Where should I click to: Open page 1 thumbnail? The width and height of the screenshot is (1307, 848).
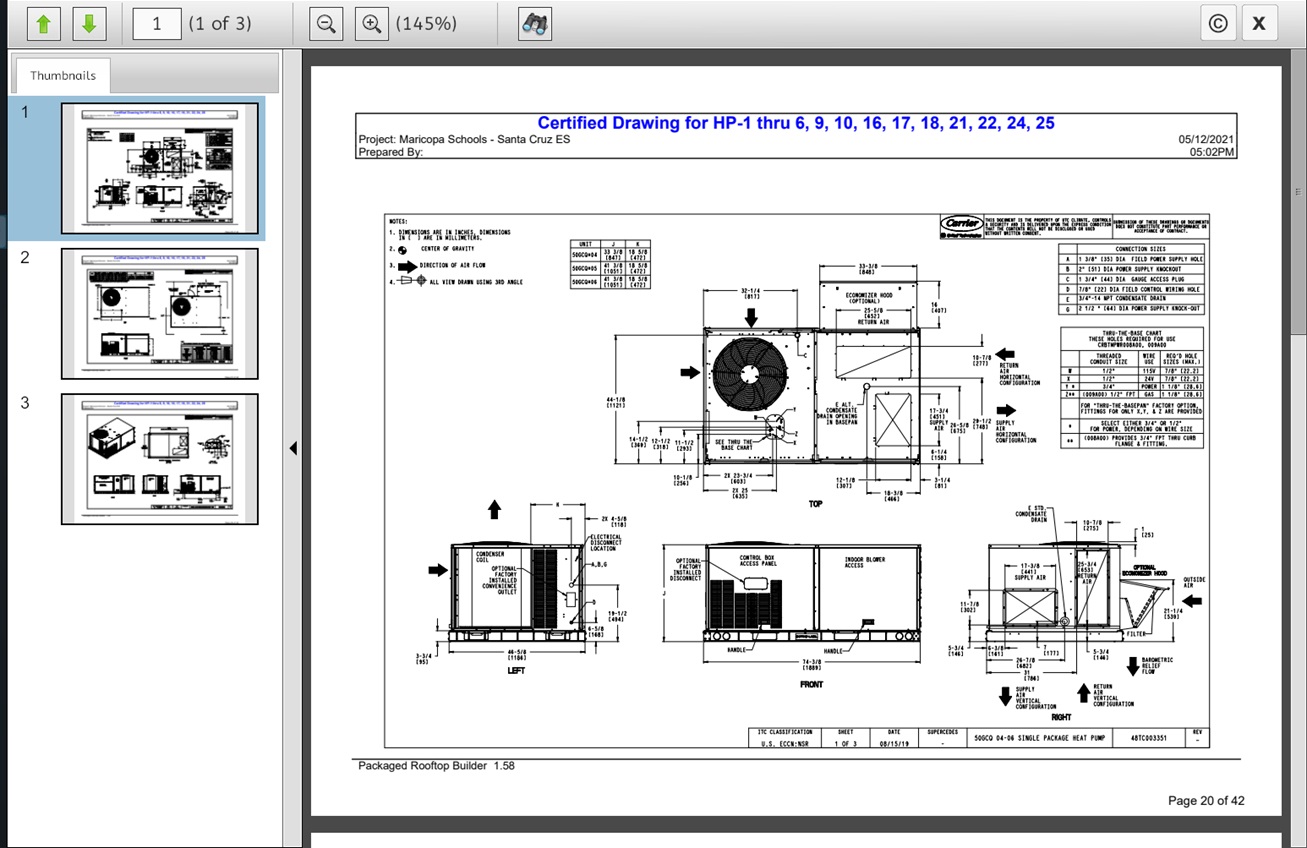pyautogui.click(x=159, y=168)
